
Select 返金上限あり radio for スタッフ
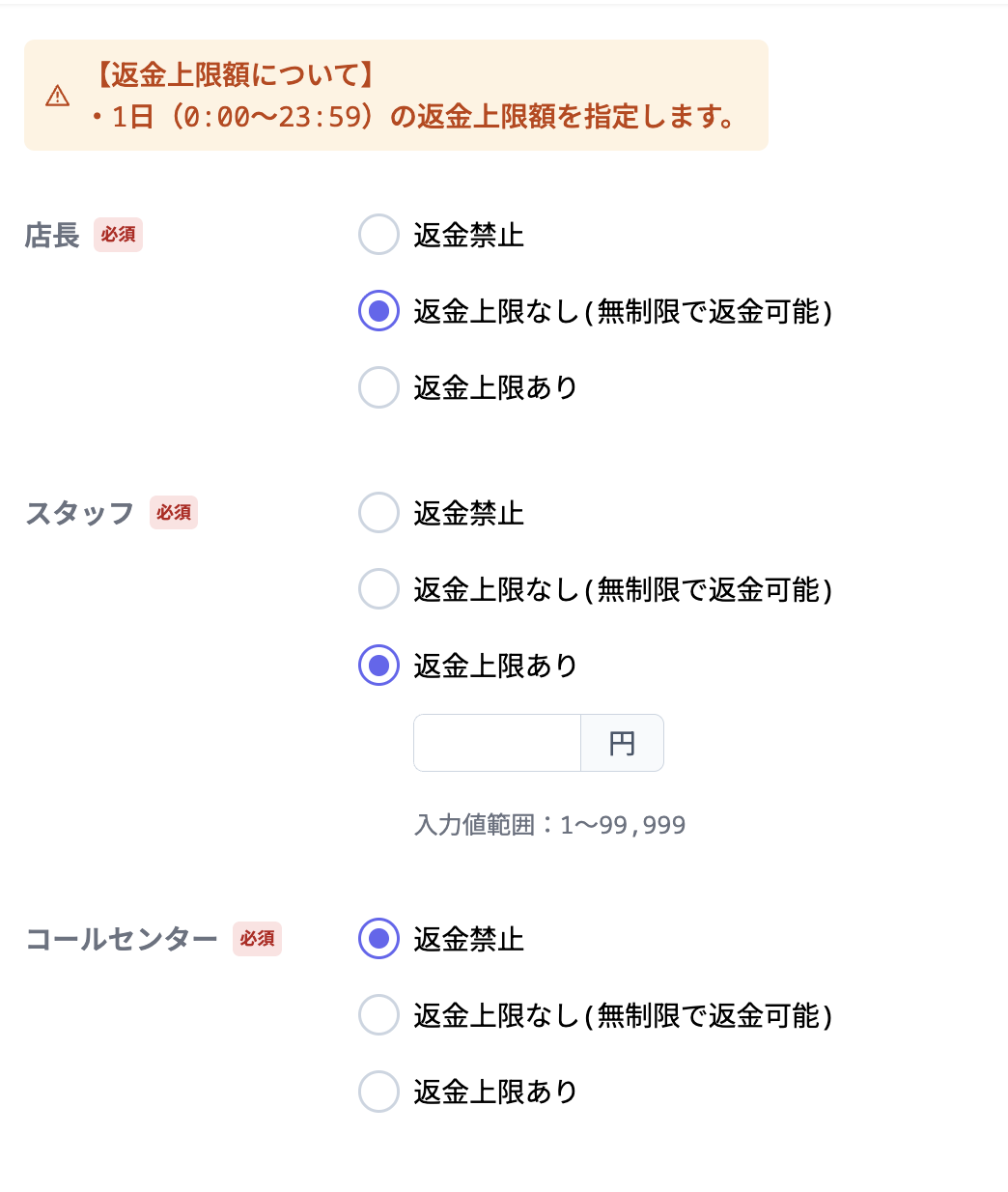378,666
